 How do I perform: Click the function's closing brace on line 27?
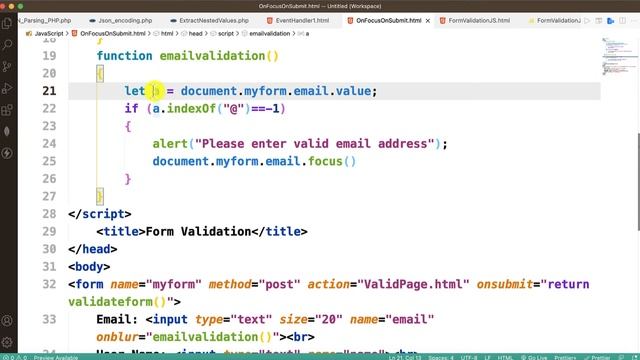point(100,196)
